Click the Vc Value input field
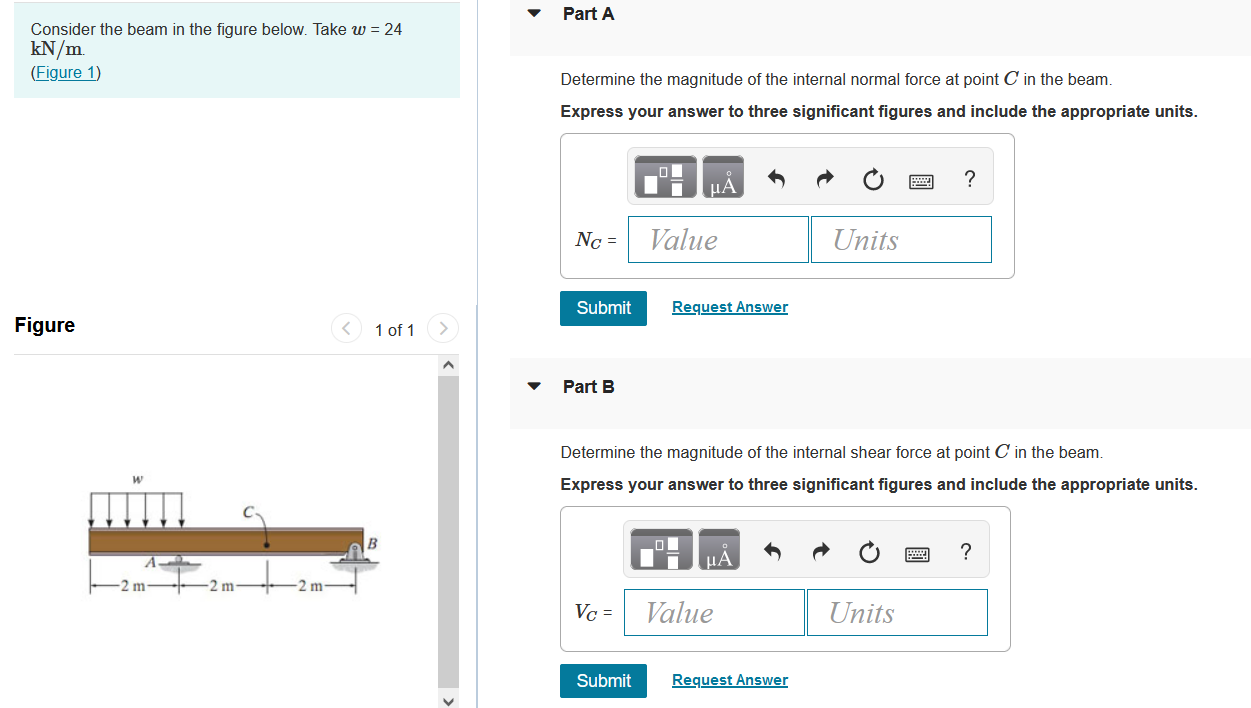This screenshot has height=708, width=1251. pyautogui.click(x=714, y=613)
